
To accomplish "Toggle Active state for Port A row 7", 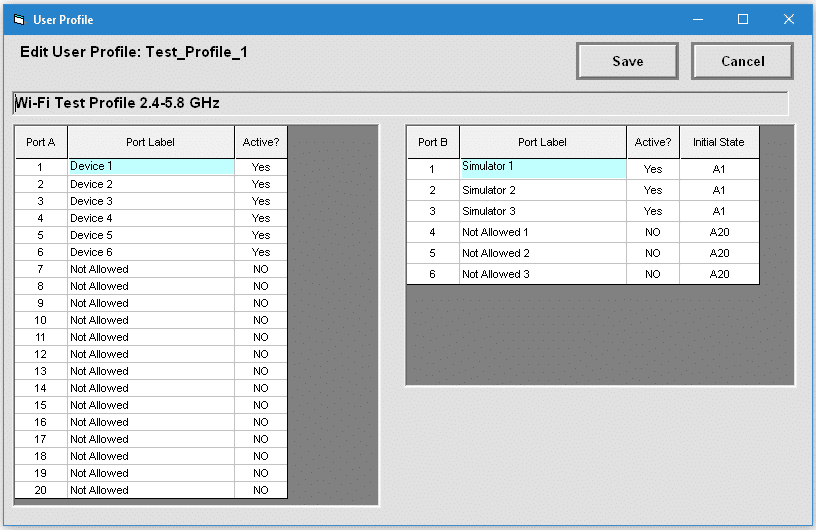I will [261, 269].
